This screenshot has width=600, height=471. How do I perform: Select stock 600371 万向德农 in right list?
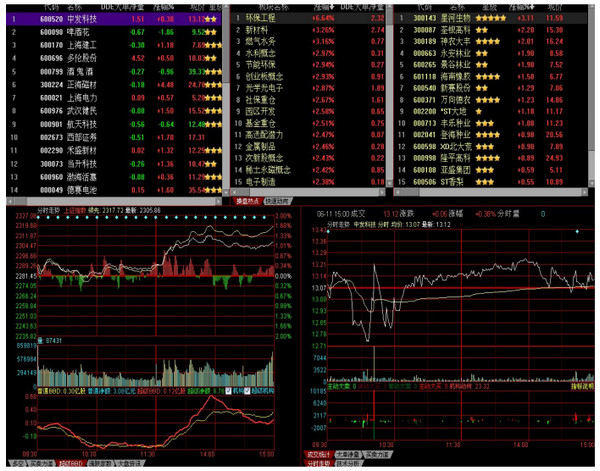coord(491,100)
